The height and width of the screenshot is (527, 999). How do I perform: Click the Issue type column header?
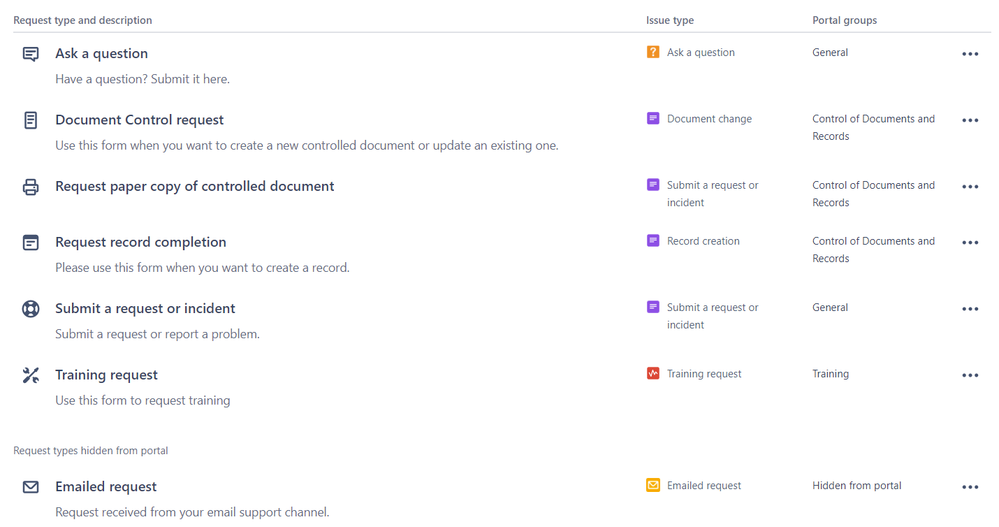point(670,20)
